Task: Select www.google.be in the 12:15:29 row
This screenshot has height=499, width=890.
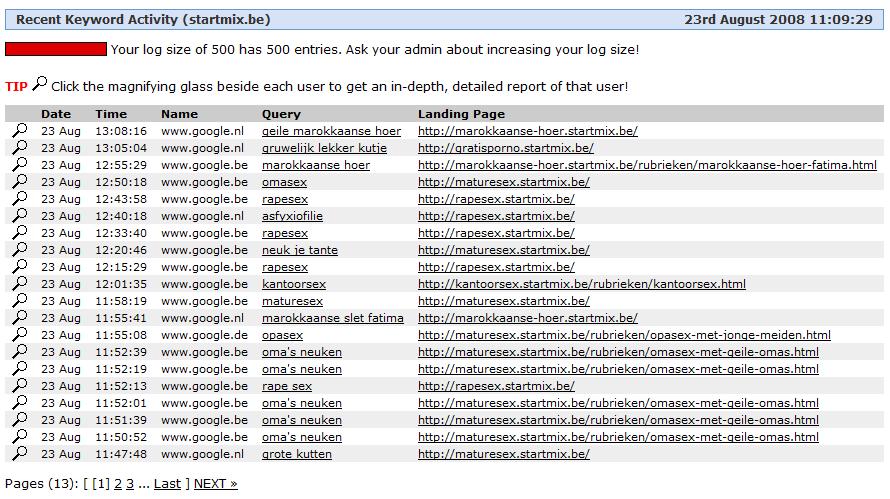Action: pos(204,267)
